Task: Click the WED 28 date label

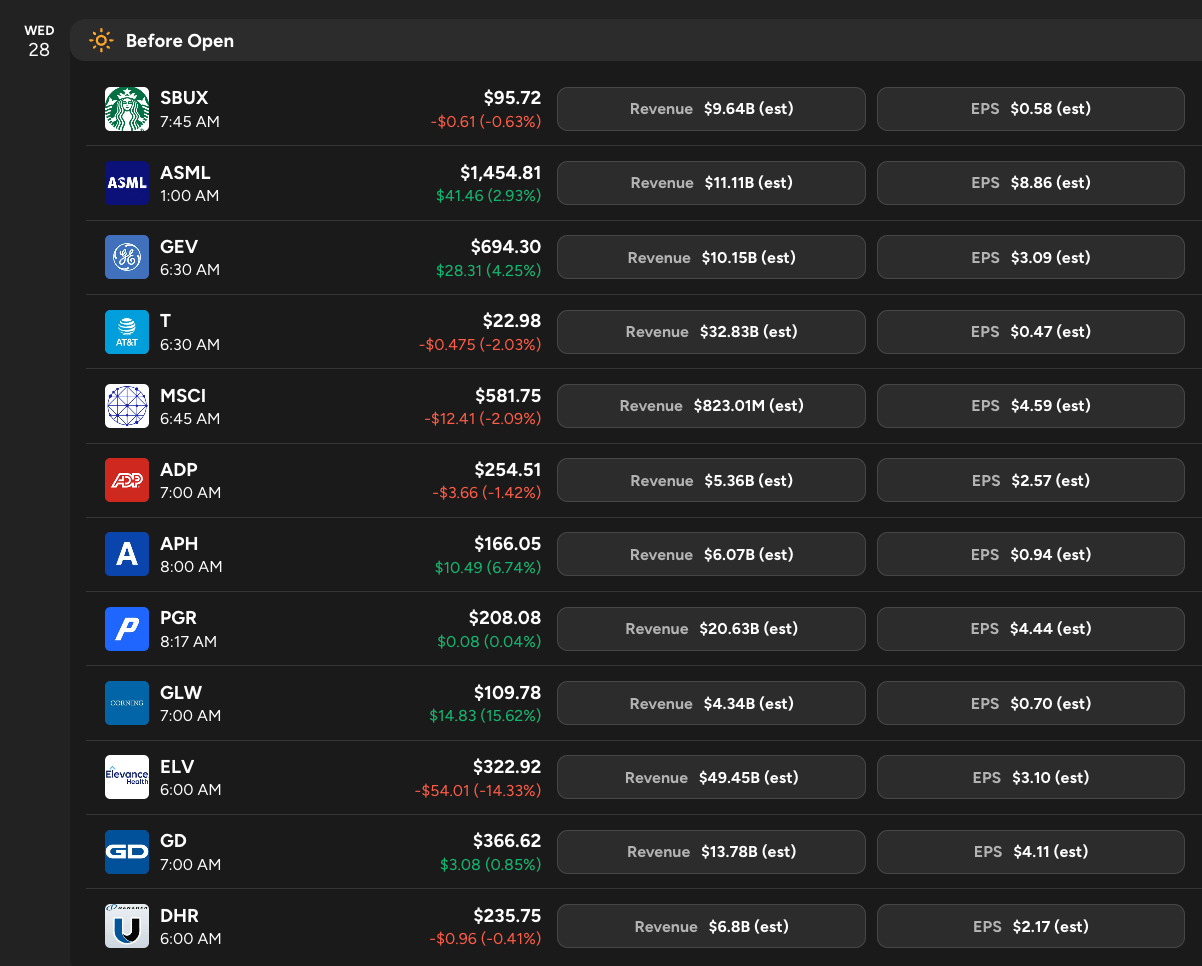Action: point(39,42)
